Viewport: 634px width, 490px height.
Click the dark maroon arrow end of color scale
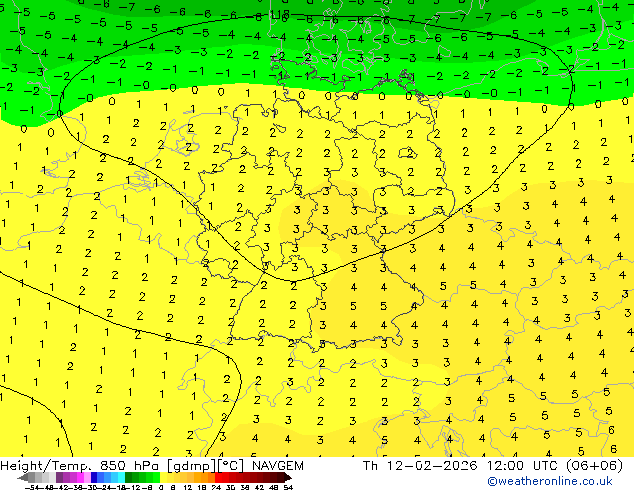tap(288, 477)
